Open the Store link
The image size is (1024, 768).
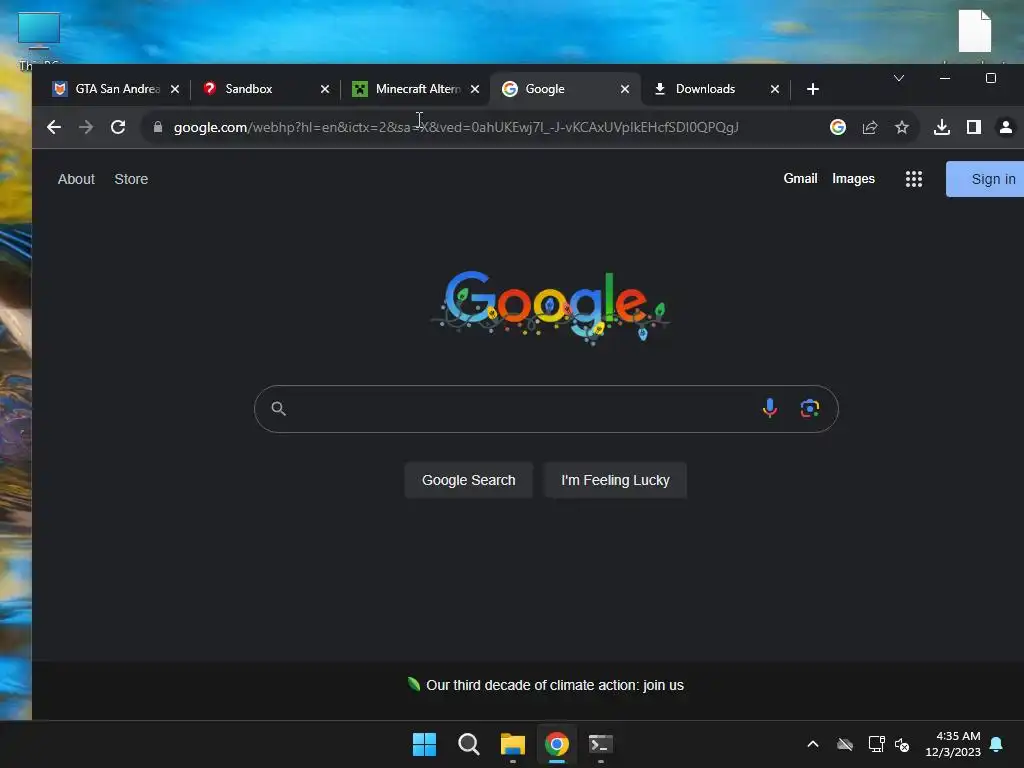(x=131, y=179)
